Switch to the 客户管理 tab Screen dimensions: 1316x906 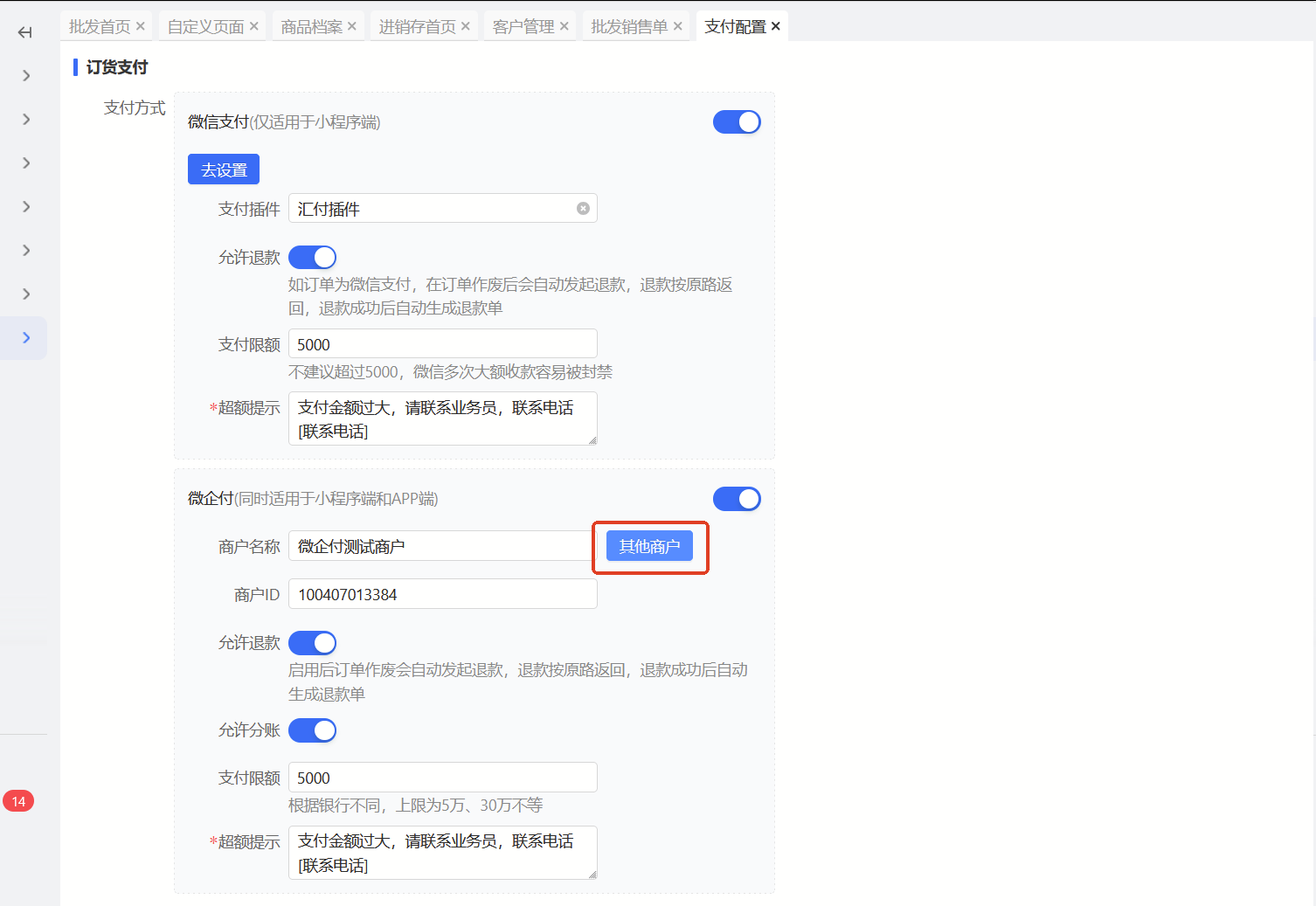(x=523, y=26)
